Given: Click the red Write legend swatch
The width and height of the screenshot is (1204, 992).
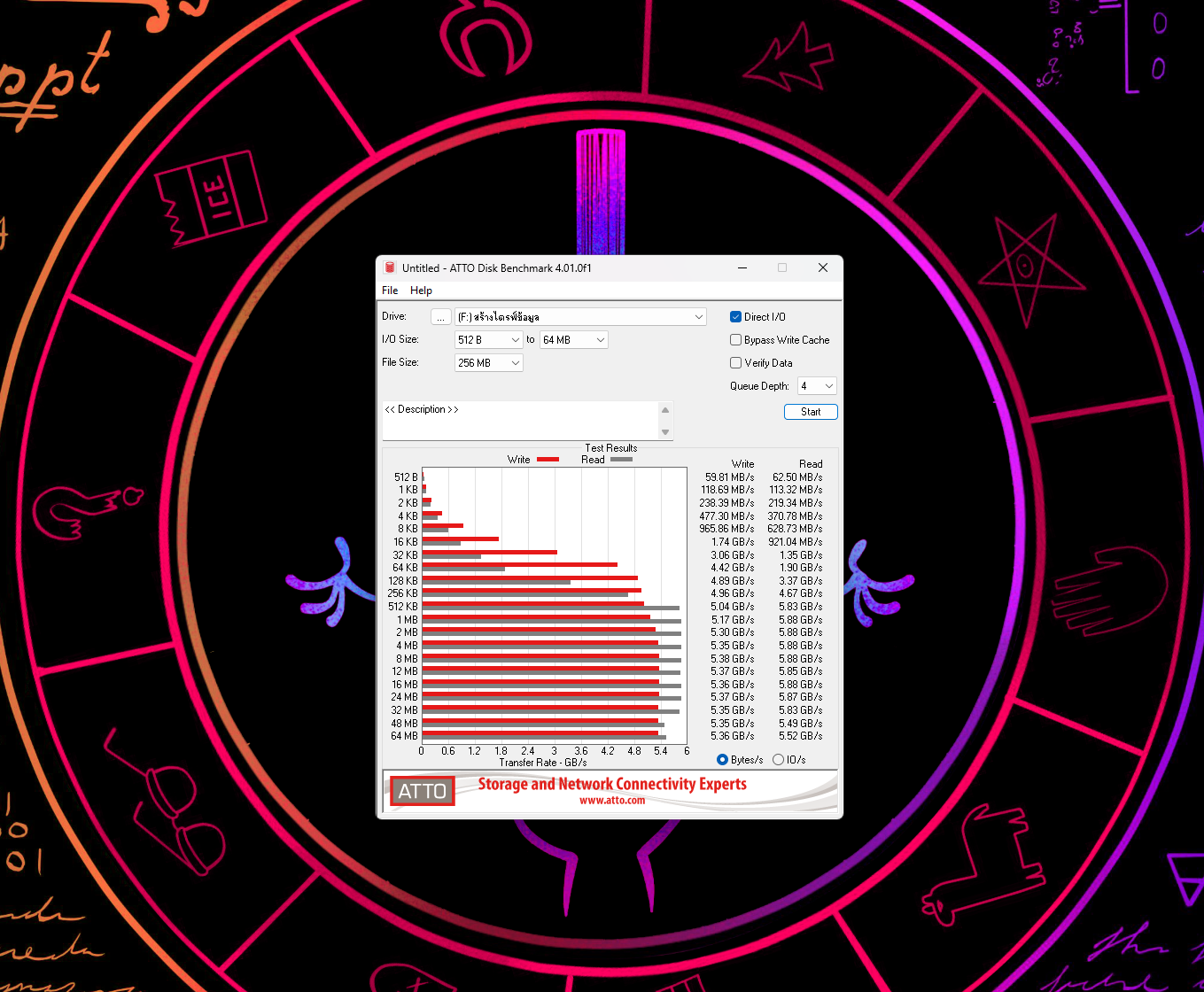Looking at the screenshot, I should point(548,460).
